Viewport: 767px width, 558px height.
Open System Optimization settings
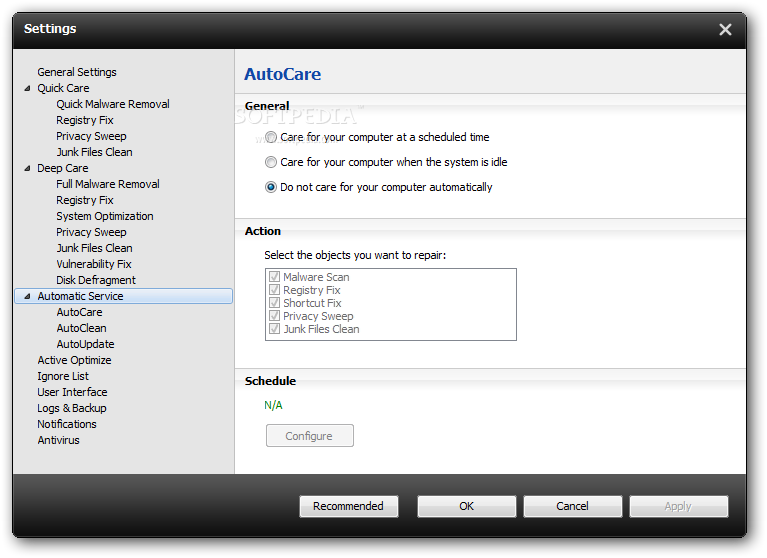tap(105, 216)
